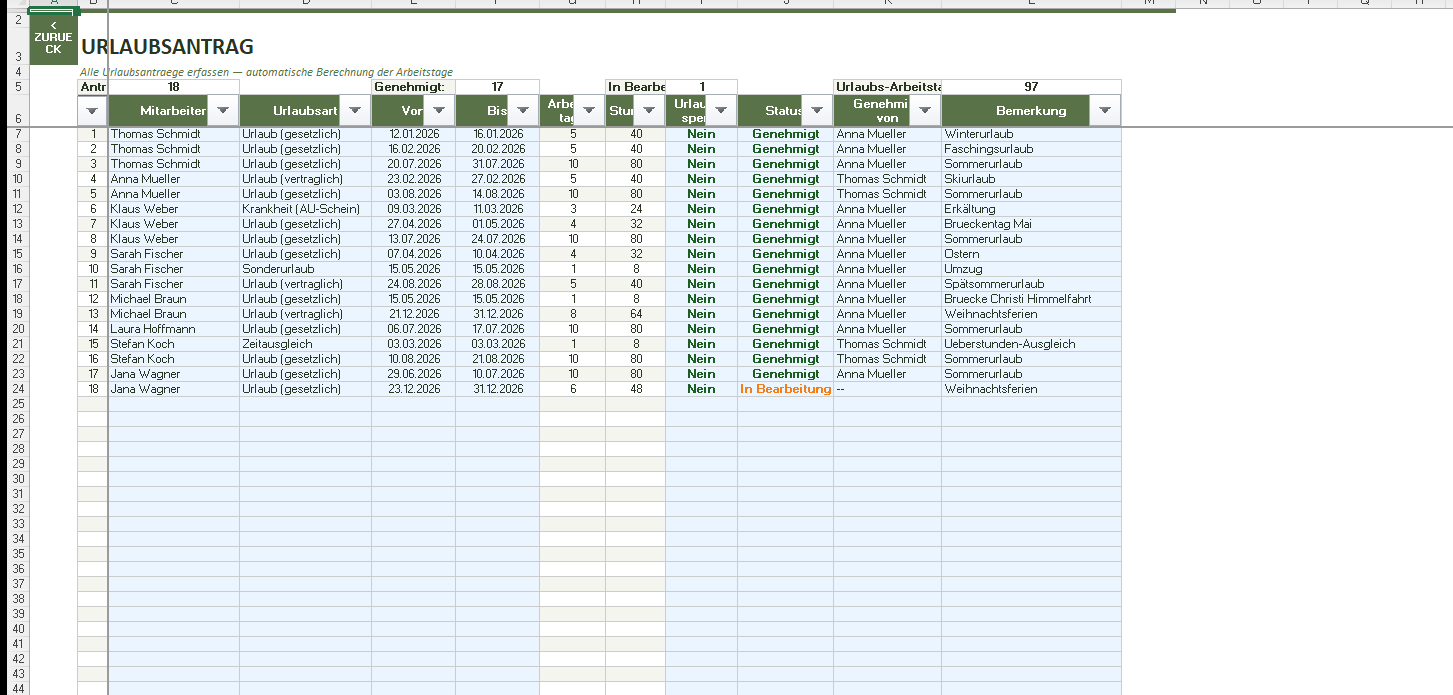Open the Bemerkung column filter dropdown
This screenshot has height=695, width=1453.
pos(1105,111)
